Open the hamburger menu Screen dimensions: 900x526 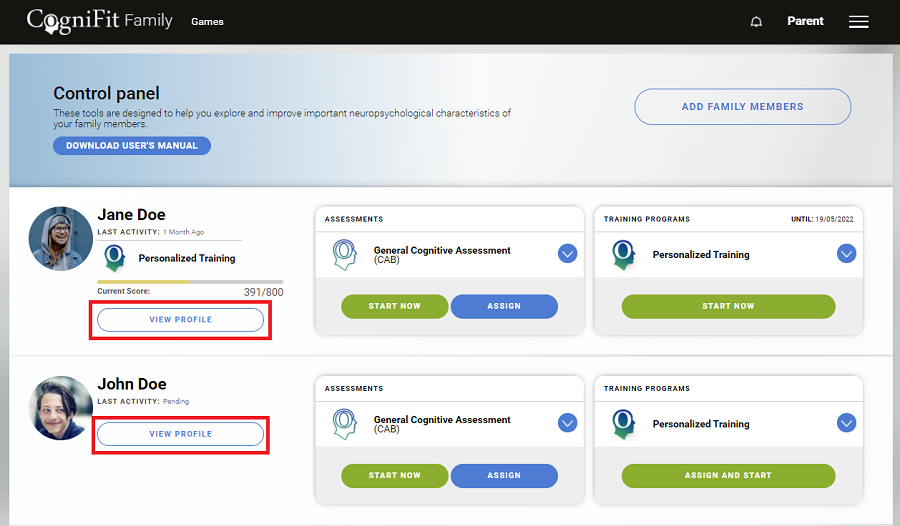(858, 22)
